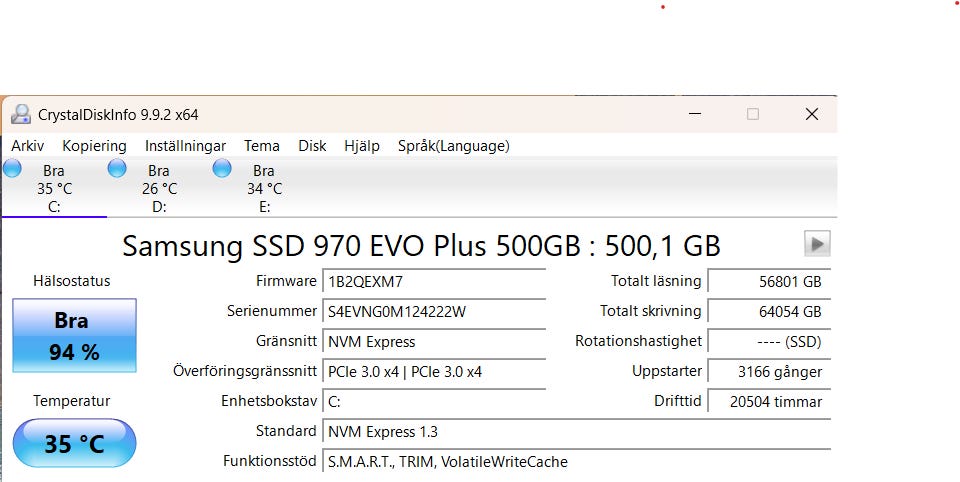960x482 pixels.
Task: Click the PCIe 3.0 x4 transfer interface field
Action: (x=434, y=372)
